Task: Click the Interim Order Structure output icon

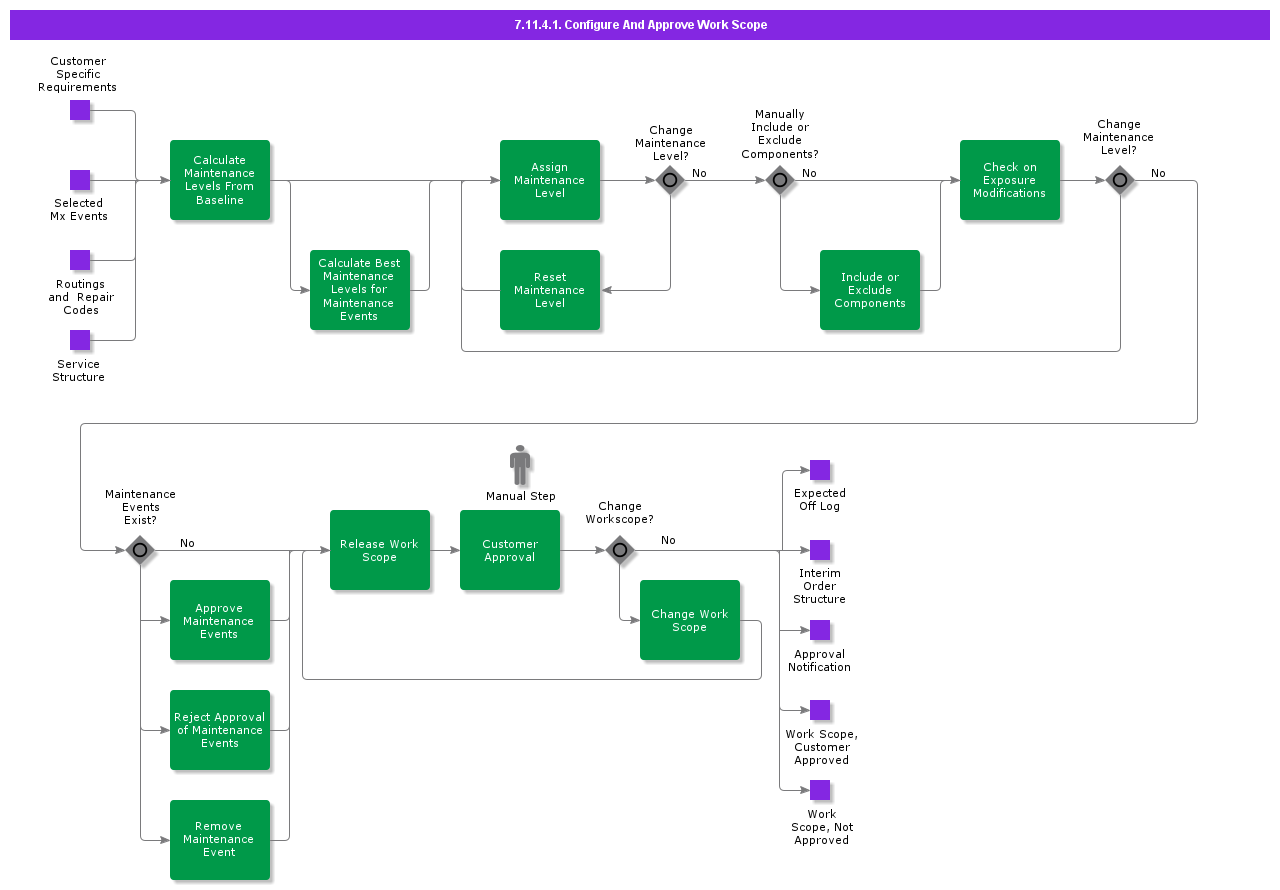Action: click(x=820, y=550)
